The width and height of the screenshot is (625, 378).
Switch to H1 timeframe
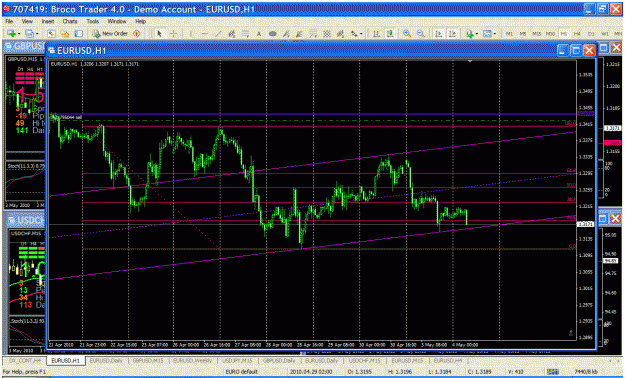coord(564,34)
